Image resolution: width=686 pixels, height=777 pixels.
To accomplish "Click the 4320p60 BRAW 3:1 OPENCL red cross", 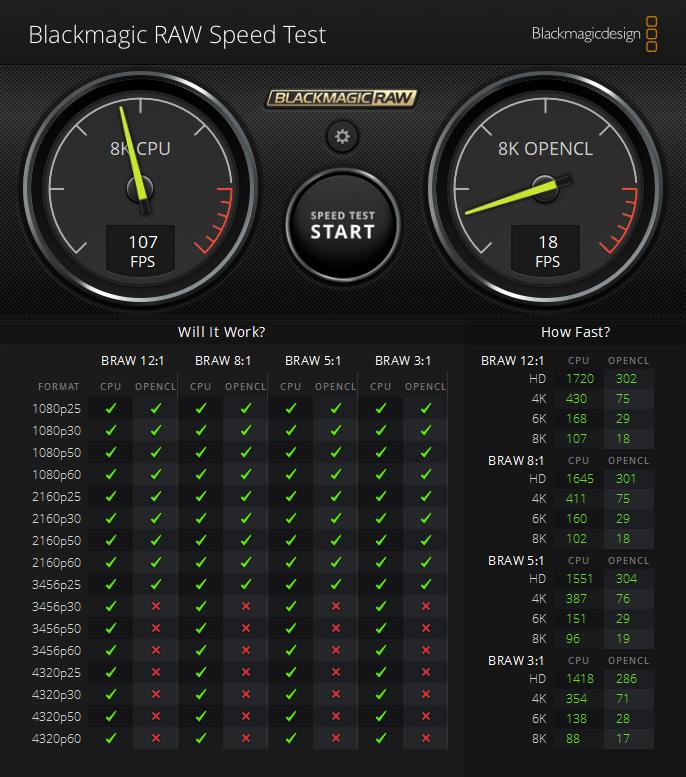I will click(x=426, y=738).
